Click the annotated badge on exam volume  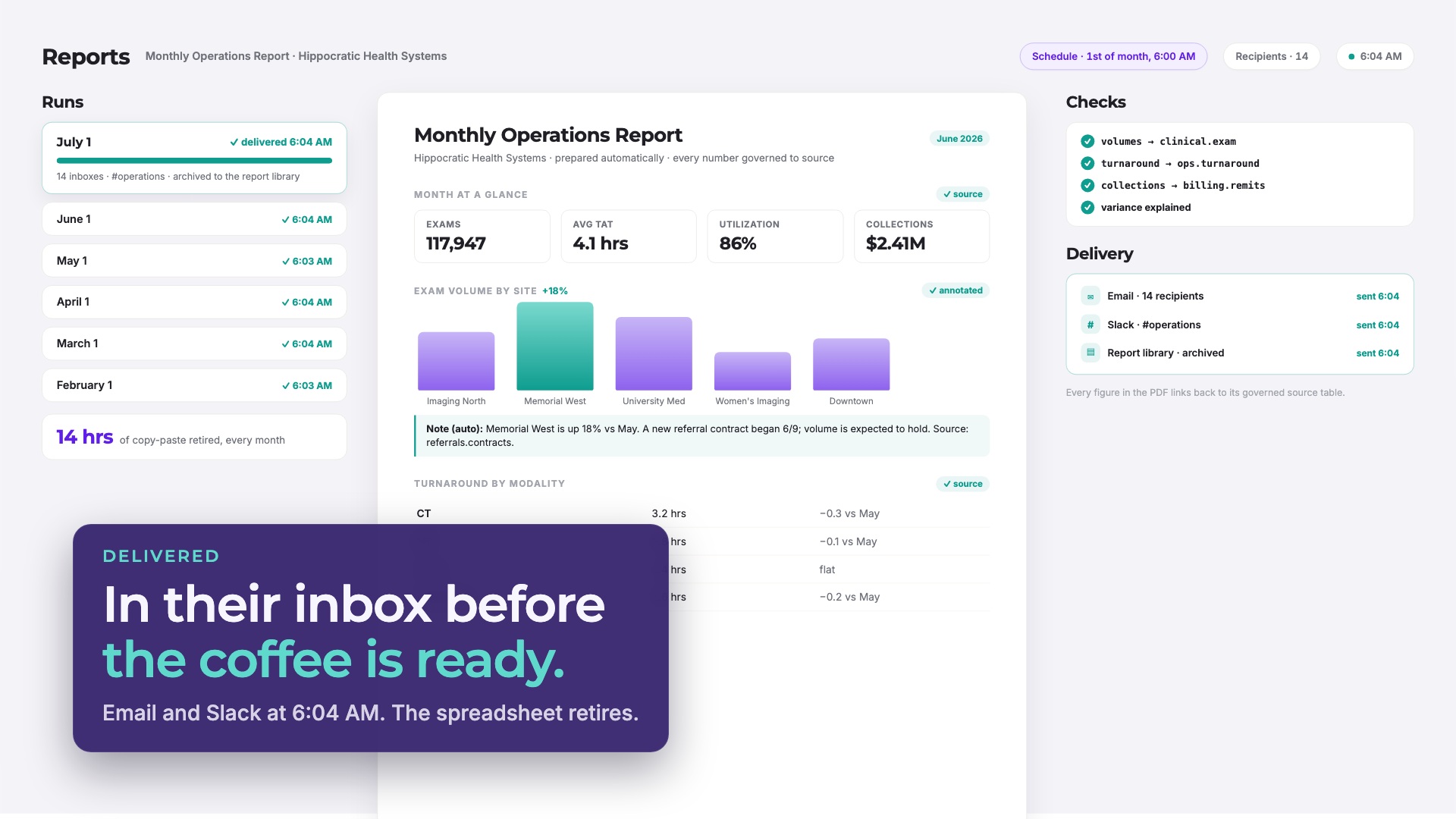click(x=955, y=290)
